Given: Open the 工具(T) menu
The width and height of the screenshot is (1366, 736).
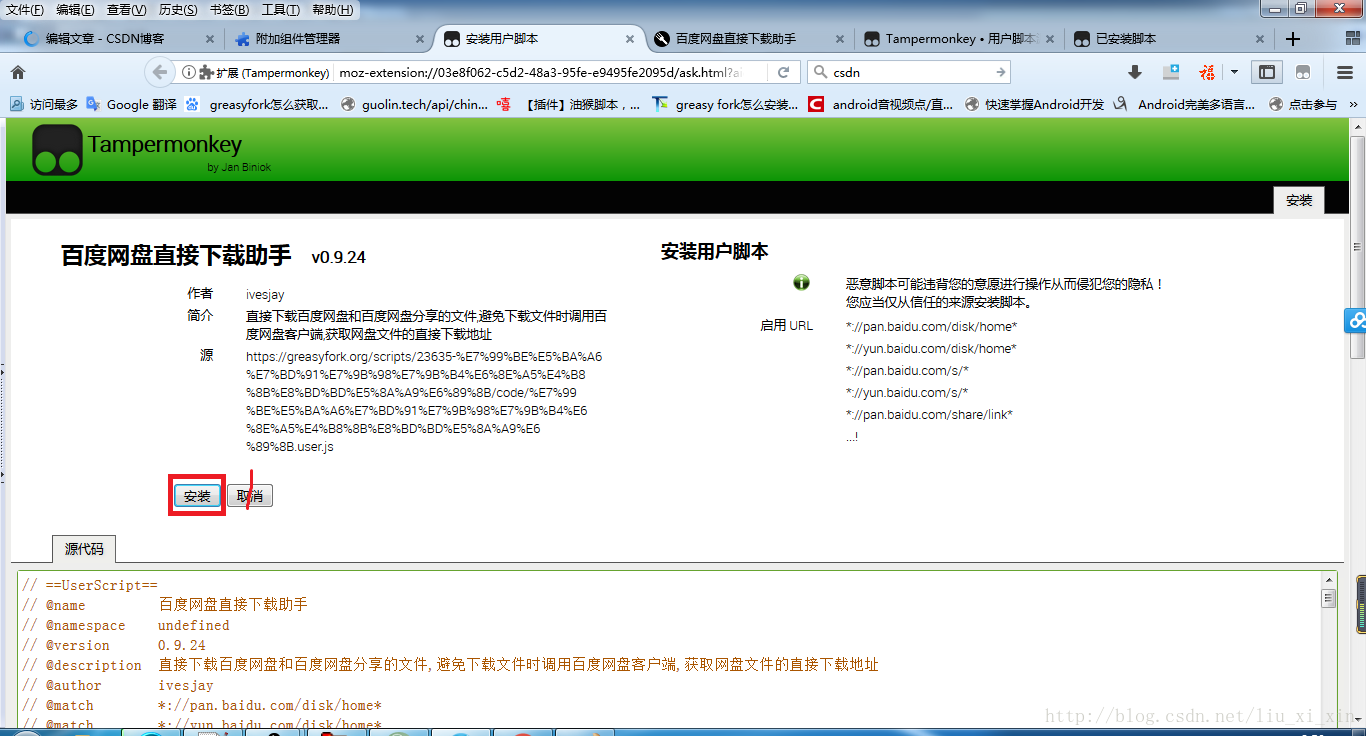Looking at the screenshot, I should (x=280, y=10).
